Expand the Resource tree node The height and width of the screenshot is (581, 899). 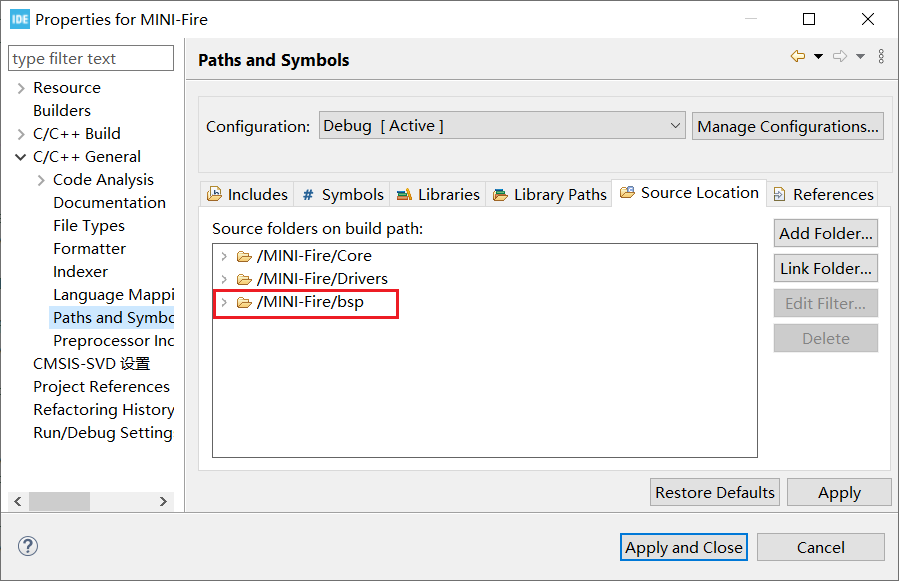(x=21, y=88)
